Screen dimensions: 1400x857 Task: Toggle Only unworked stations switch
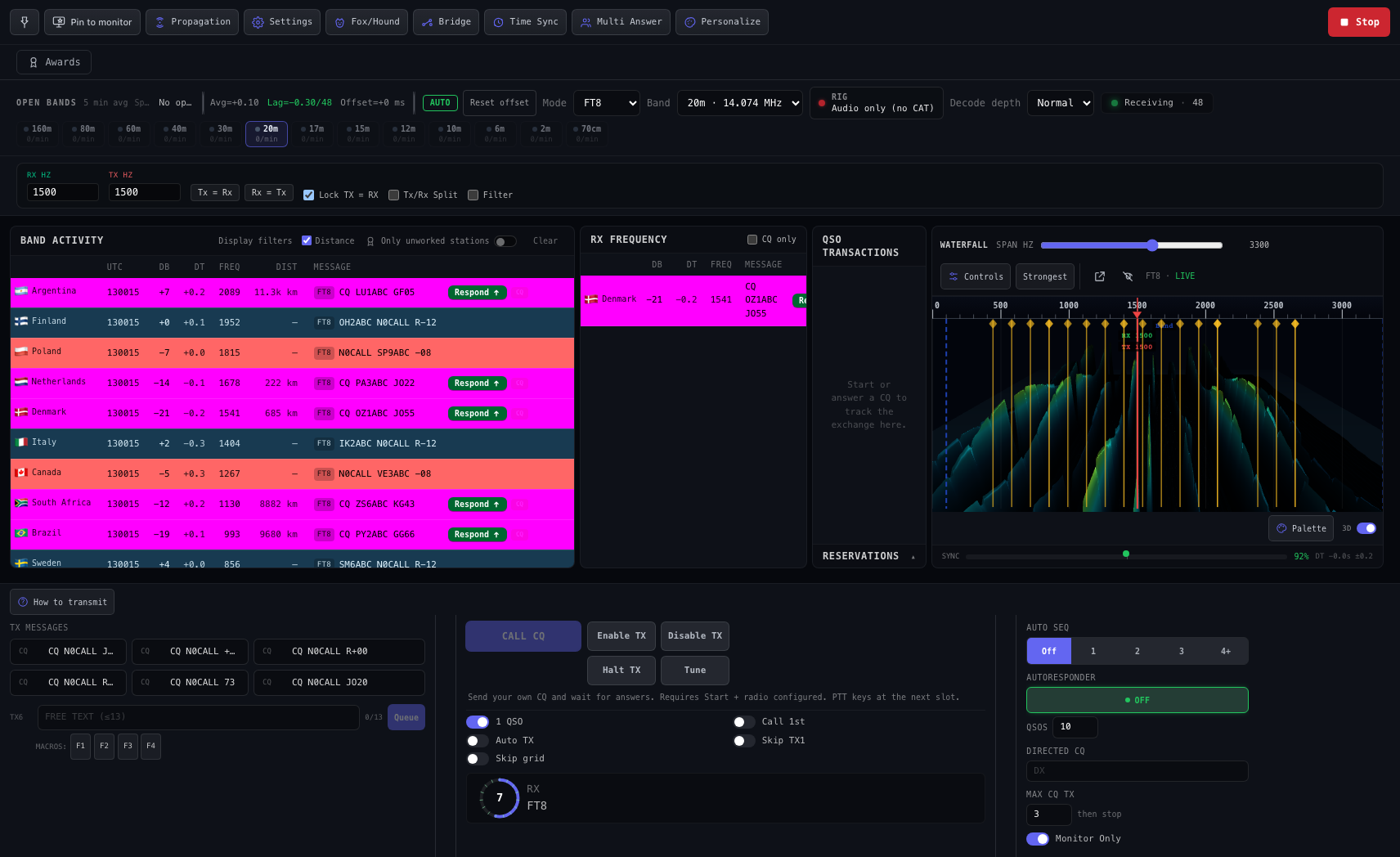505,241
